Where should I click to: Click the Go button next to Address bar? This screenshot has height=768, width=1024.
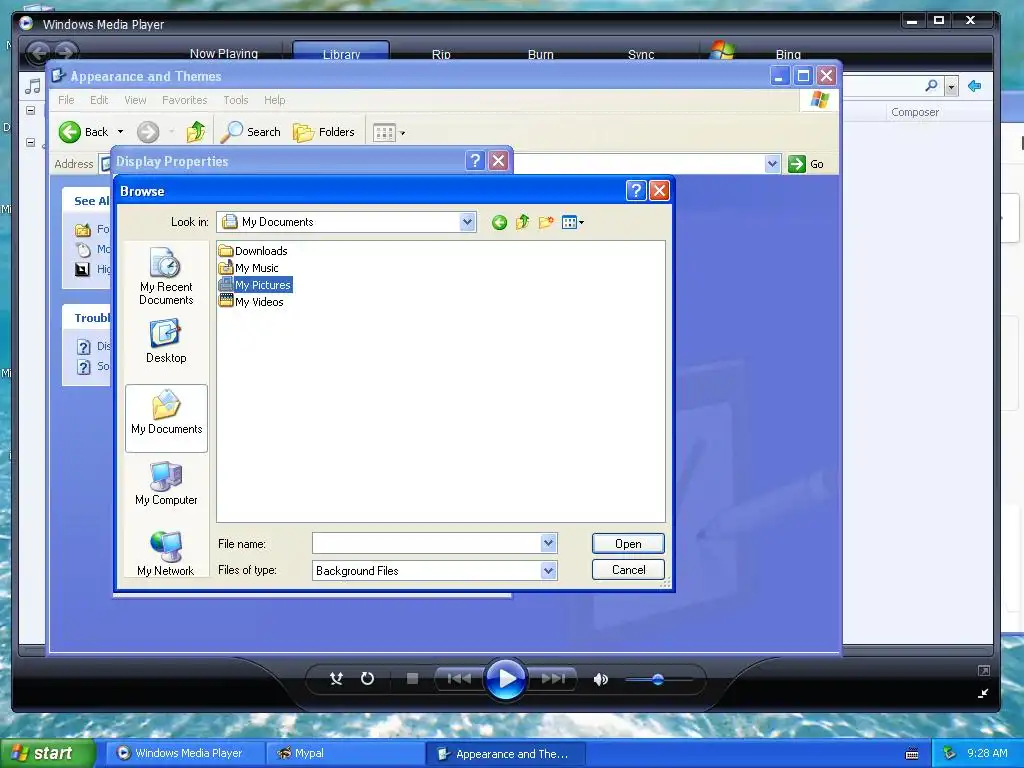point(806,164)
